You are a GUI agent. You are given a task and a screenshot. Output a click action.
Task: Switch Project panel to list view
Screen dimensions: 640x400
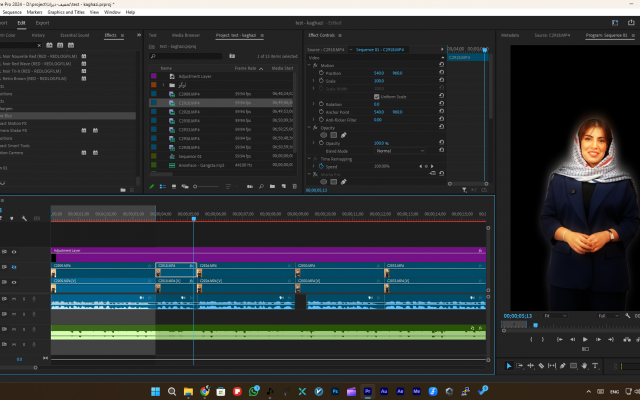[x=164, y=186]
